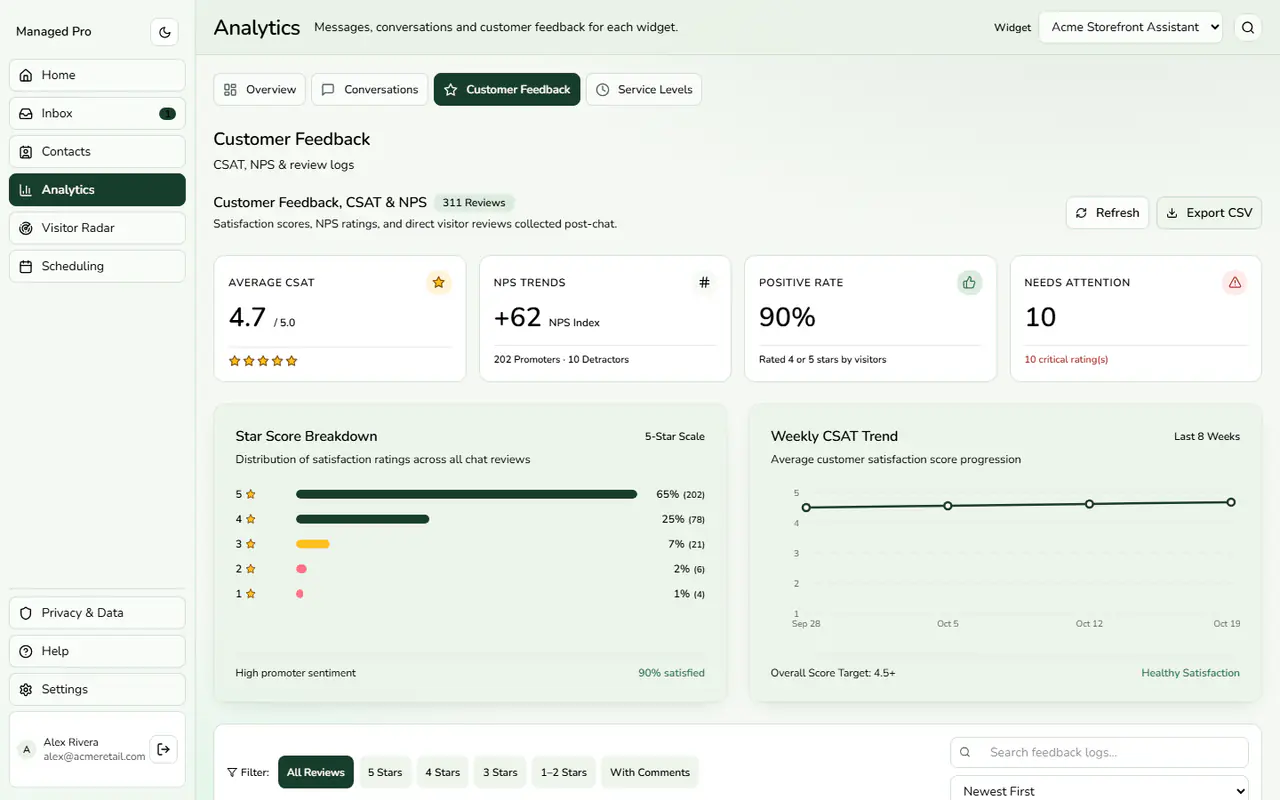Viewport: 1280px width, 800px height.
Task: Switch to the Overview tab
Action: pyautogui.click(x=259, y=89)
